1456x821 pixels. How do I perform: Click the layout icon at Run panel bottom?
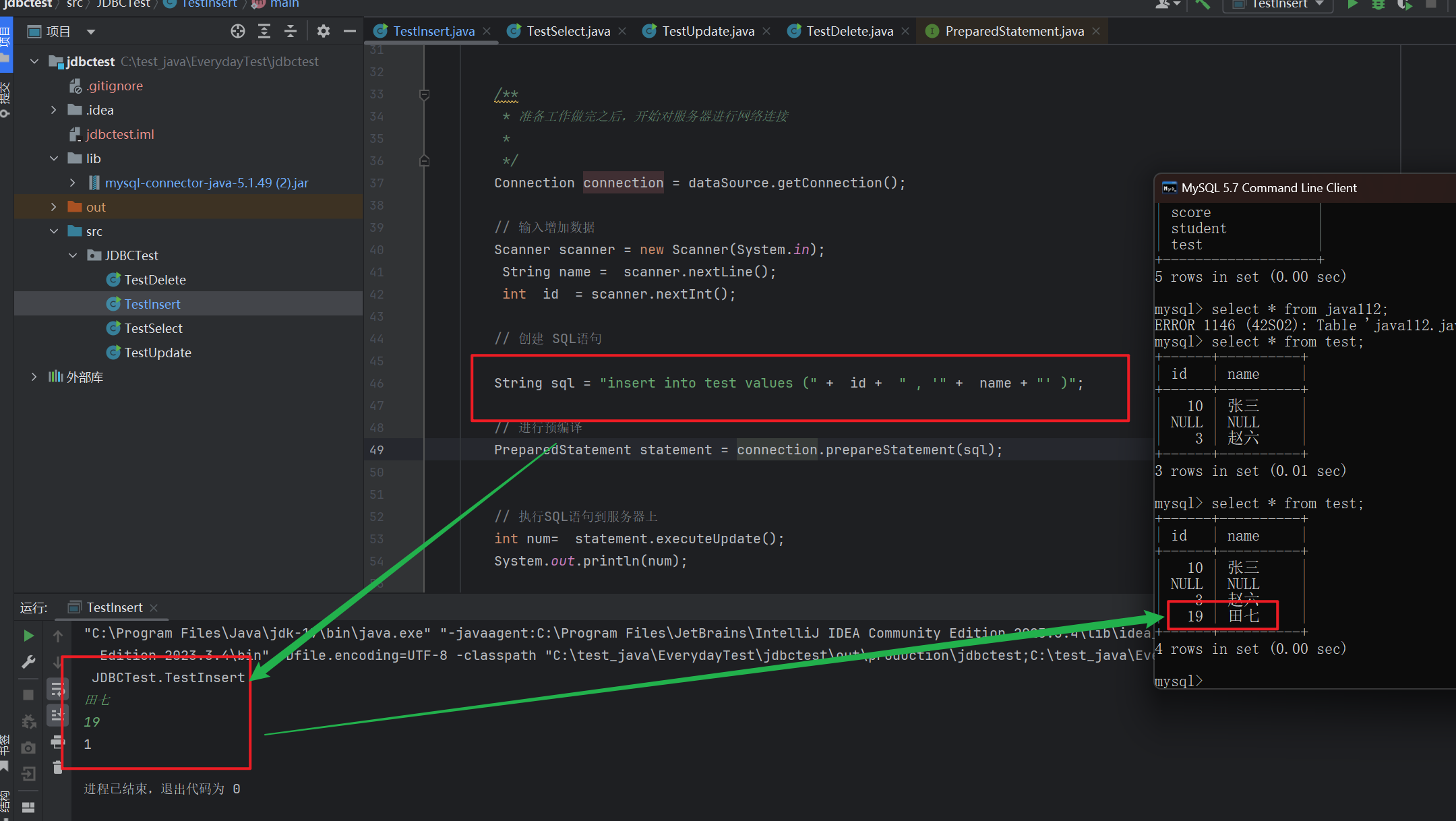[28, 807]
